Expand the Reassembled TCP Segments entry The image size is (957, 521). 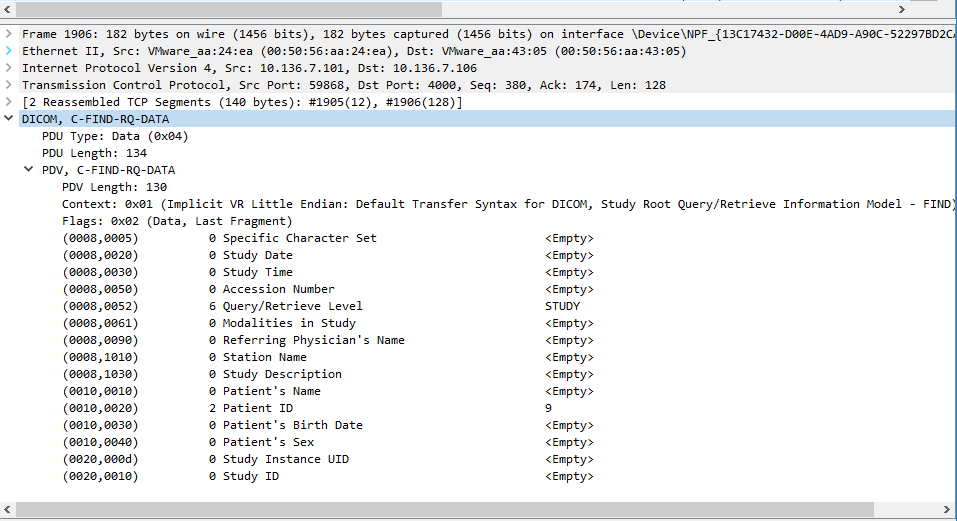[x=9, y=102]
